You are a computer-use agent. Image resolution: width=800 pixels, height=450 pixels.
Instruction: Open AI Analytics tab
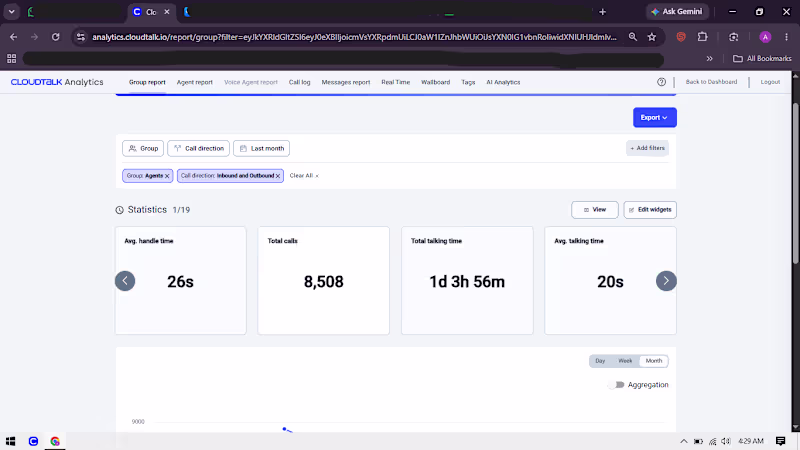(x=503, y=82)
